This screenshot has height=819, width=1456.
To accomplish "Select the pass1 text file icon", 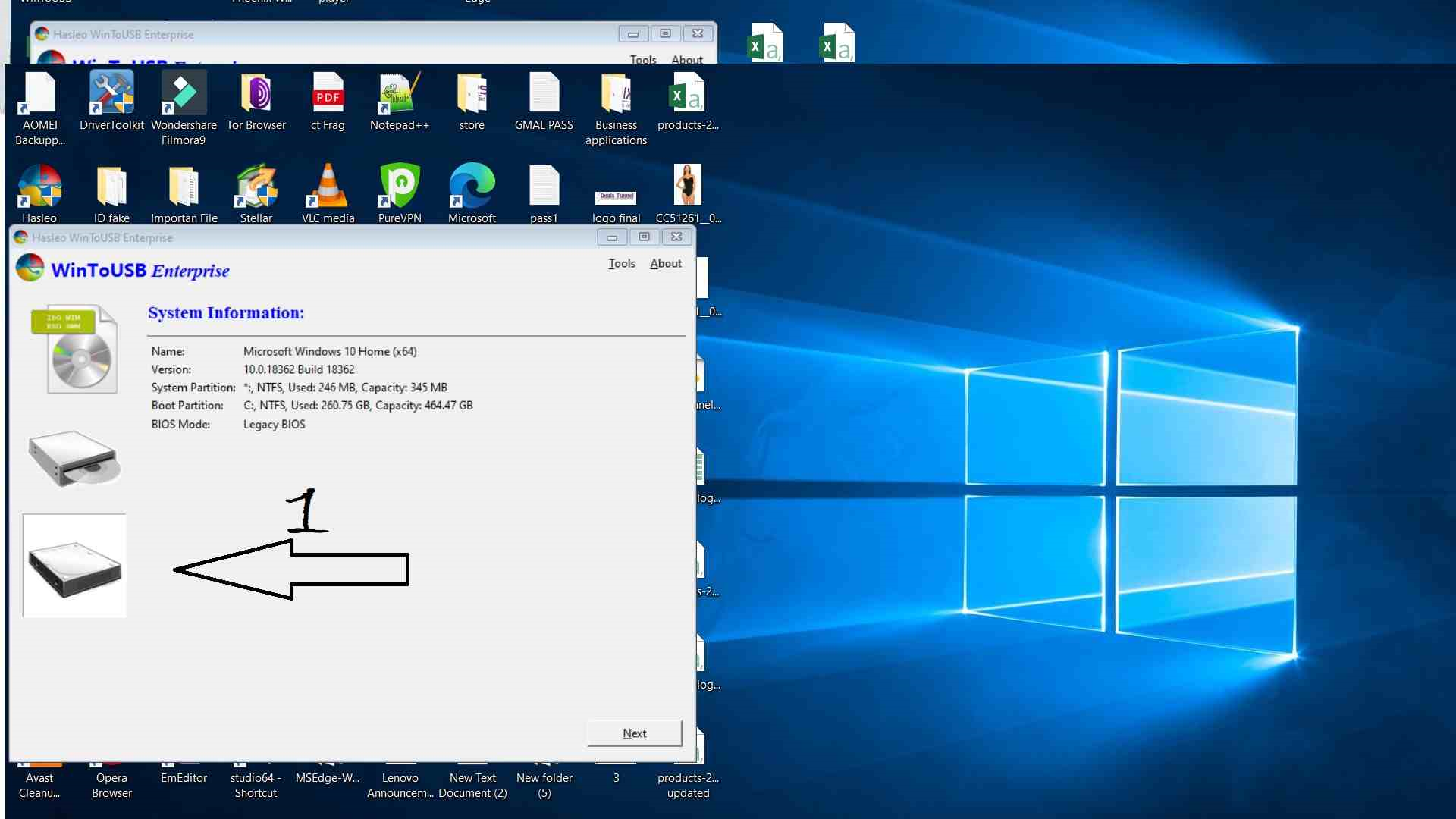I will (x=544, y=194).
